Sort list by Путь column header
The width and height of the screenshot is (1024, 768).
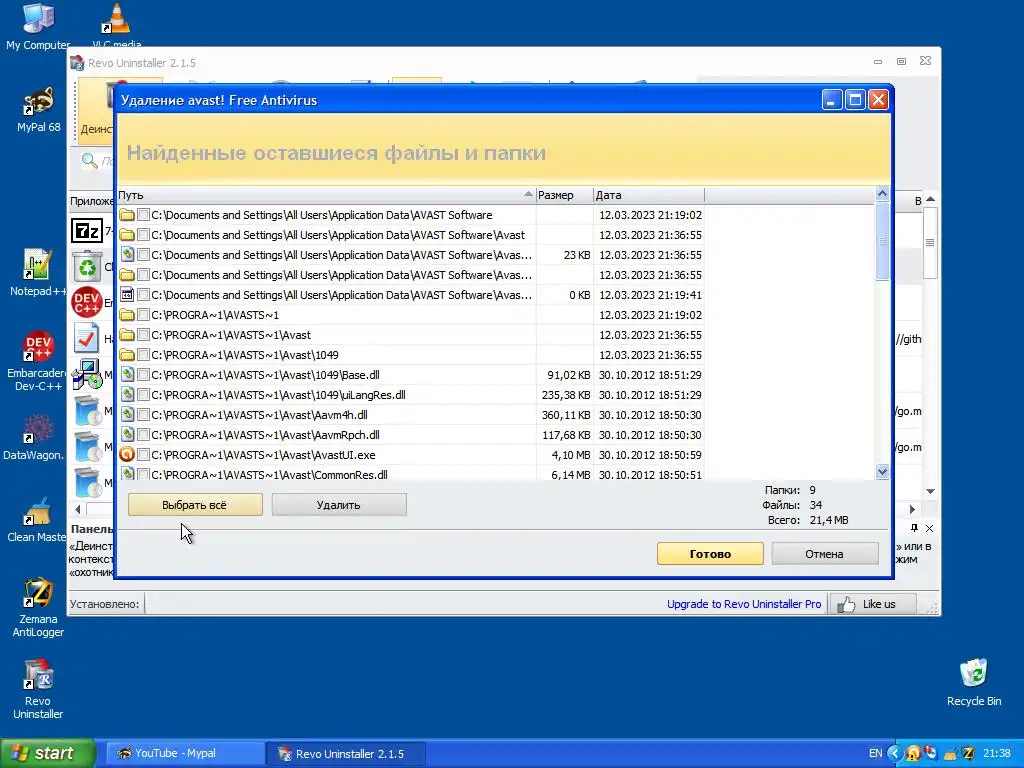326,195
